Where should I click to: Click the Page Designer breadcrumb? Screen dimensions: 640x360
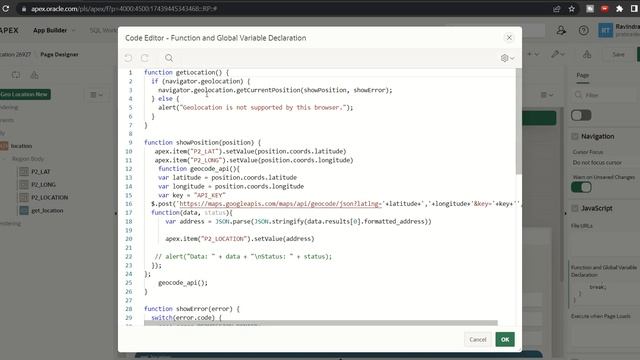click(x=59, y=54)
